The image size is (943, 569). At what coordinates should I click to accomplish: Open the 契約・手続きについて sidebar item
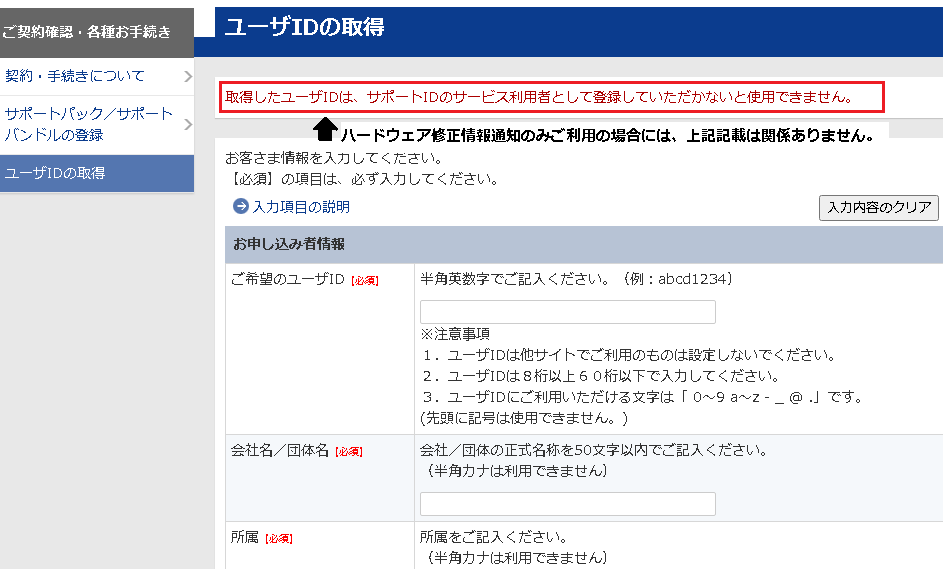75,76
